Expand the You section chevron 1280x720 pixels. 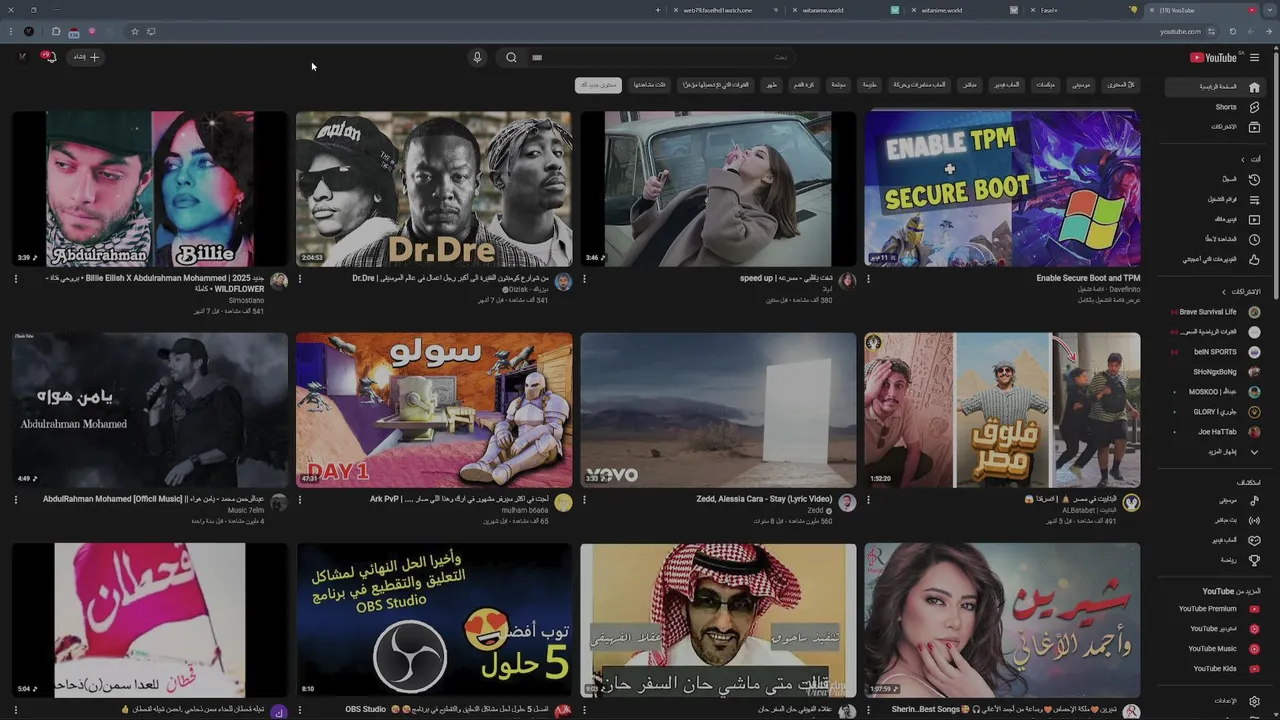[1243, 159]
